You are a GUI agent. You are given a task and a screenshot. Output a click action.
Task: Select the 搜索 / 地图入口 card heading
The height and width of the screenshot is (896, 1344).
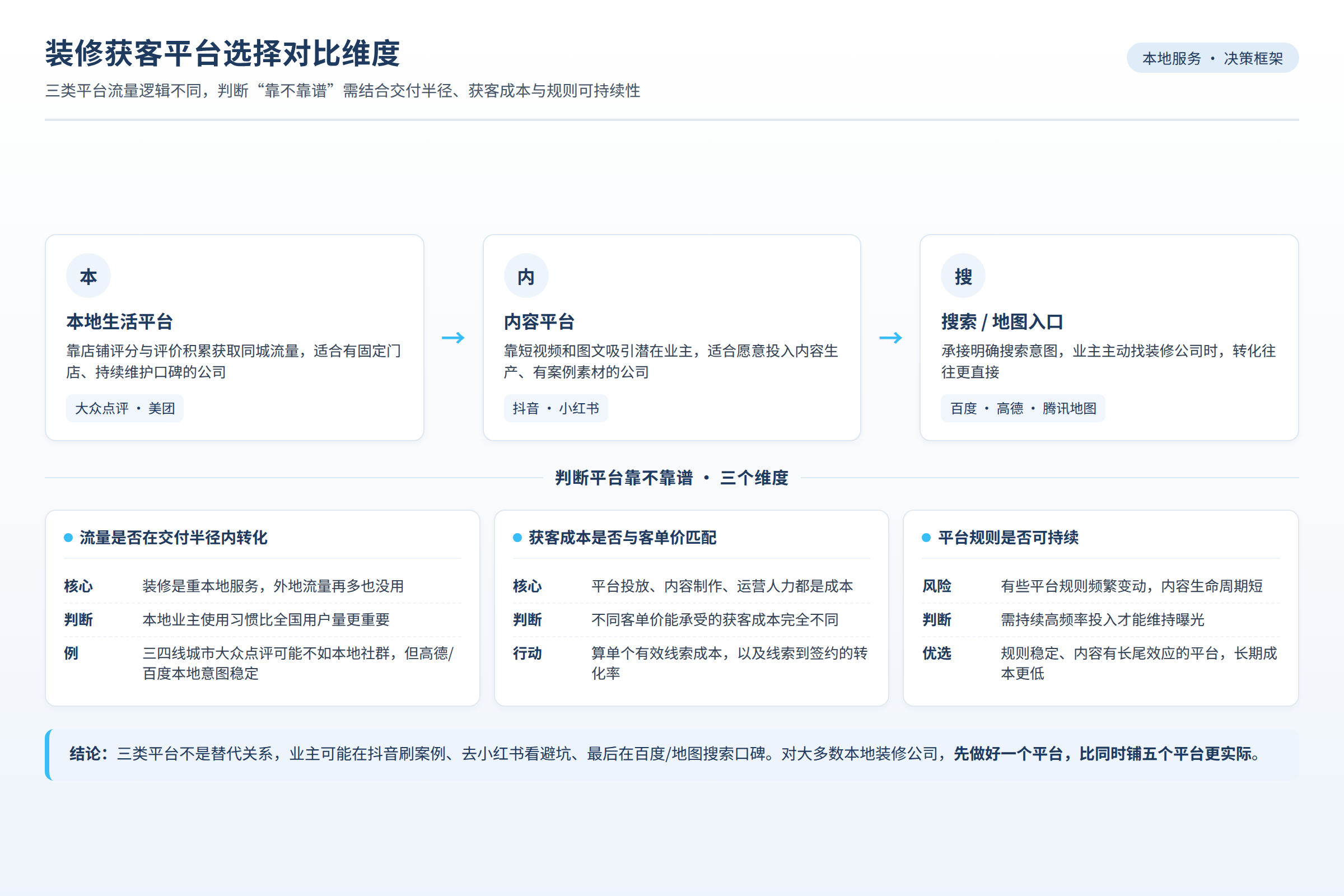coord(1002,321)
